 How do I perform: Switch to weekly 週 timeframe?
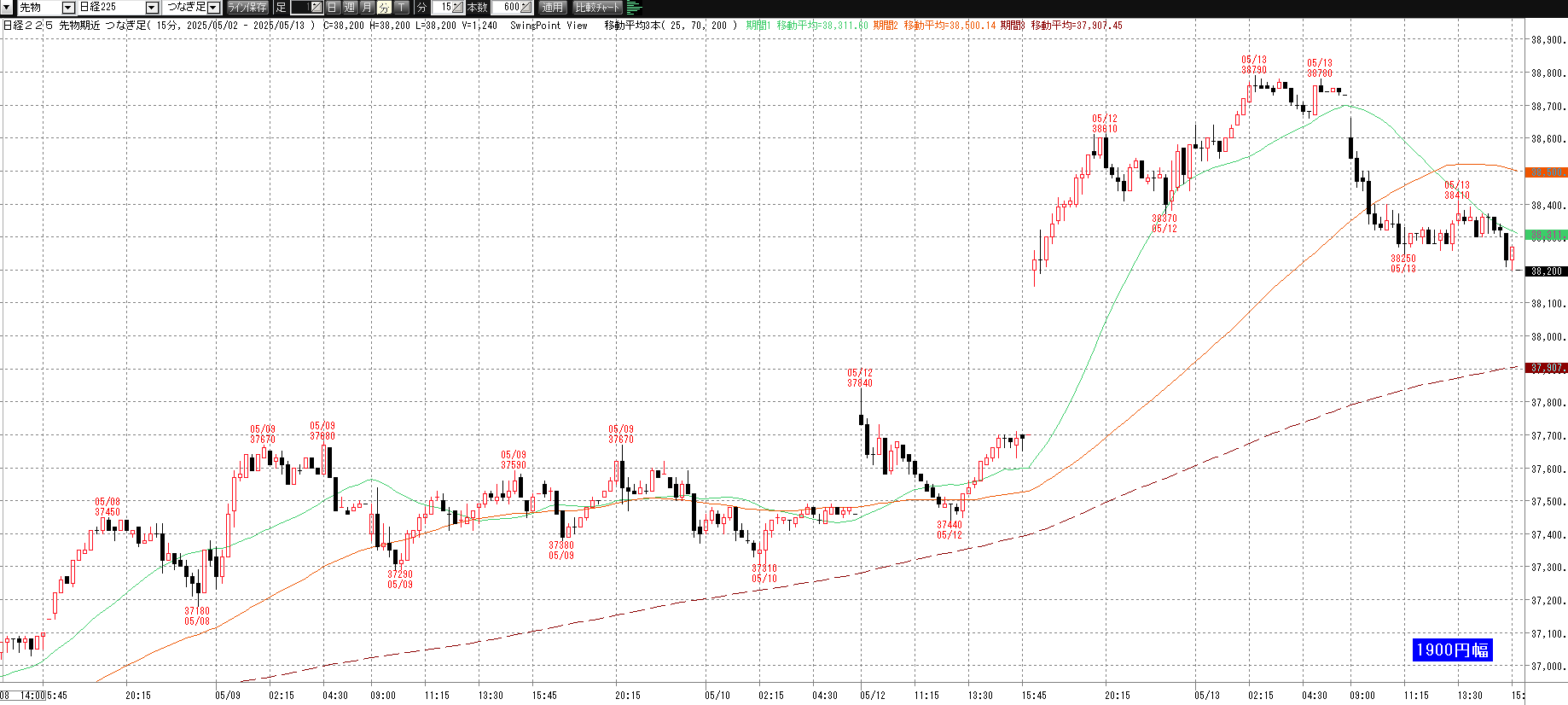tap(349, 7)
